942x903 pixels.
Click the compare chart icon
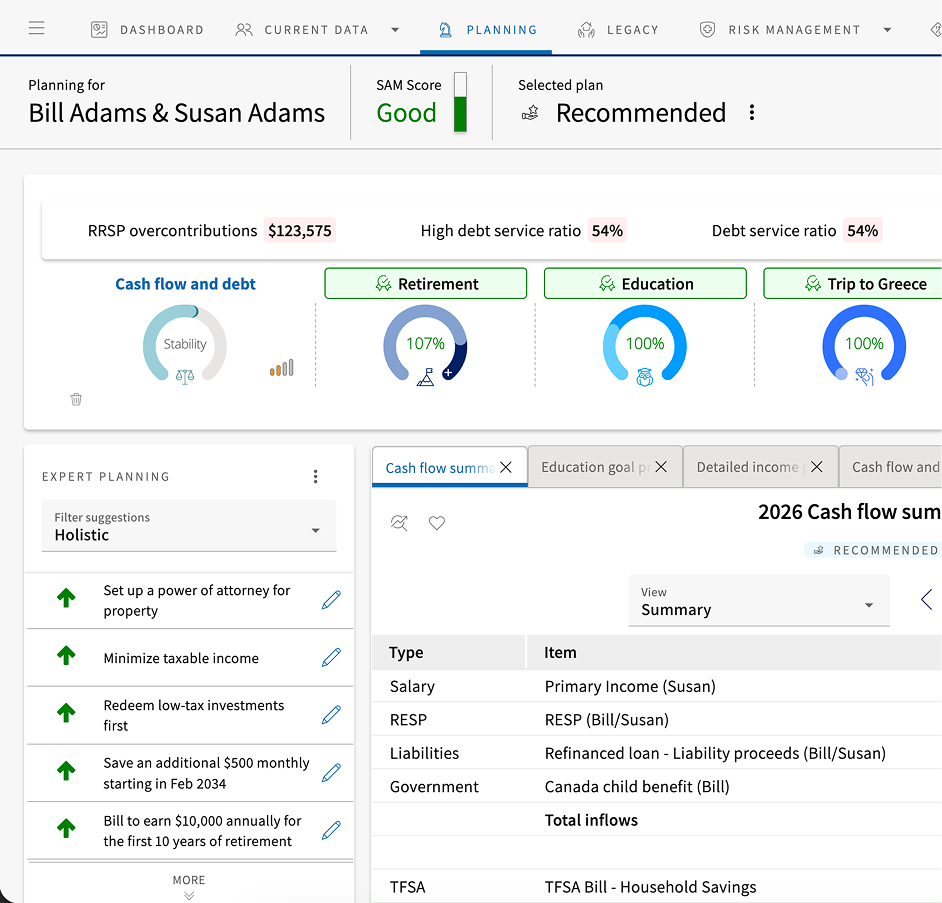[x=399, y=523]
